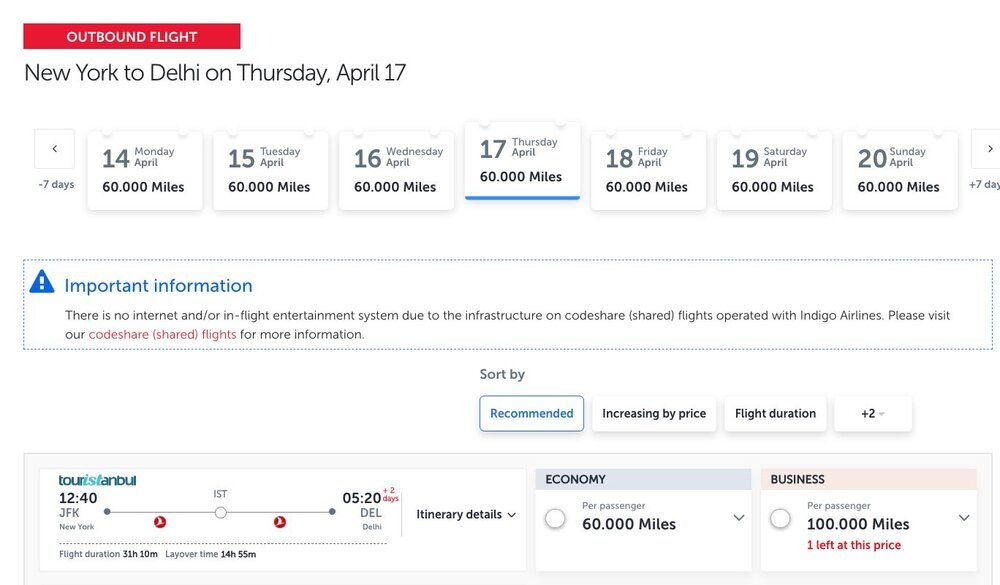Expand Itinerary details
The height and width of the screenshot is (585, 1000).
click(466, 514)
